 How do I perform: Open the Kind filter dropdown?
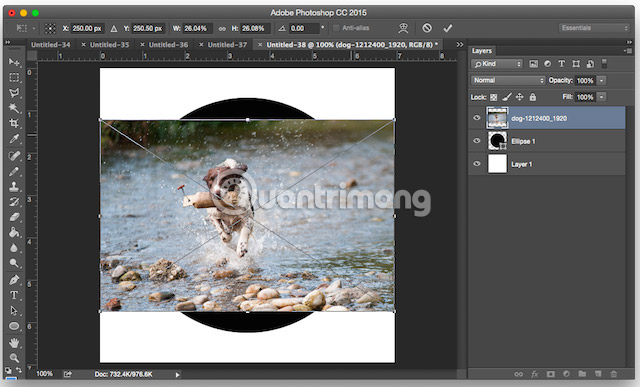[497, 64]
